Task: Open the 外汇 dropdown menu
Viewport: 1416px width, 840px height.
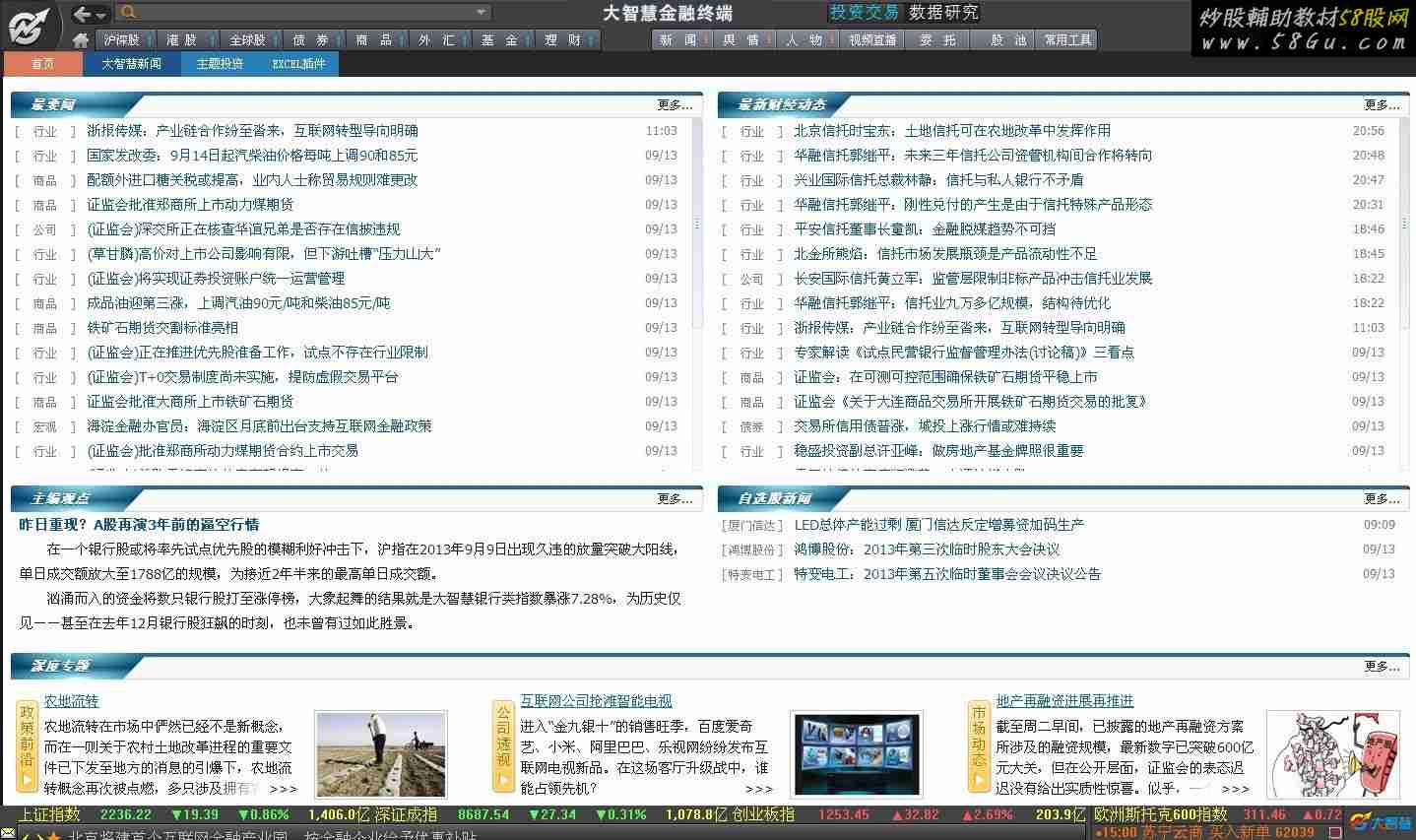Action: pyautogui.click(x=440, y=40)
